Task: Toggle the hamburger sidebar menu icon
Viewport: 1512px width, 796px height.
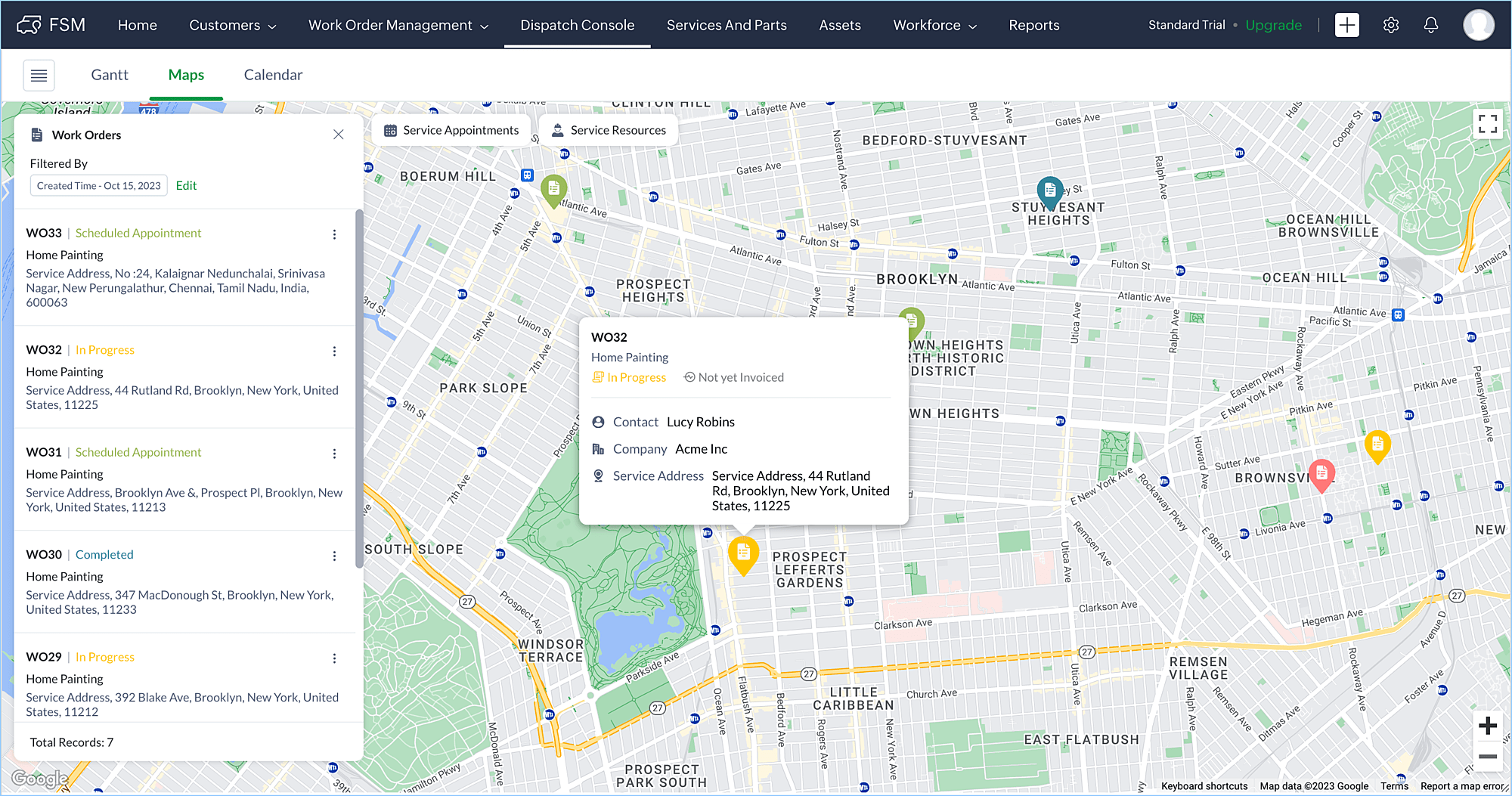Action: tap(39, 75)
